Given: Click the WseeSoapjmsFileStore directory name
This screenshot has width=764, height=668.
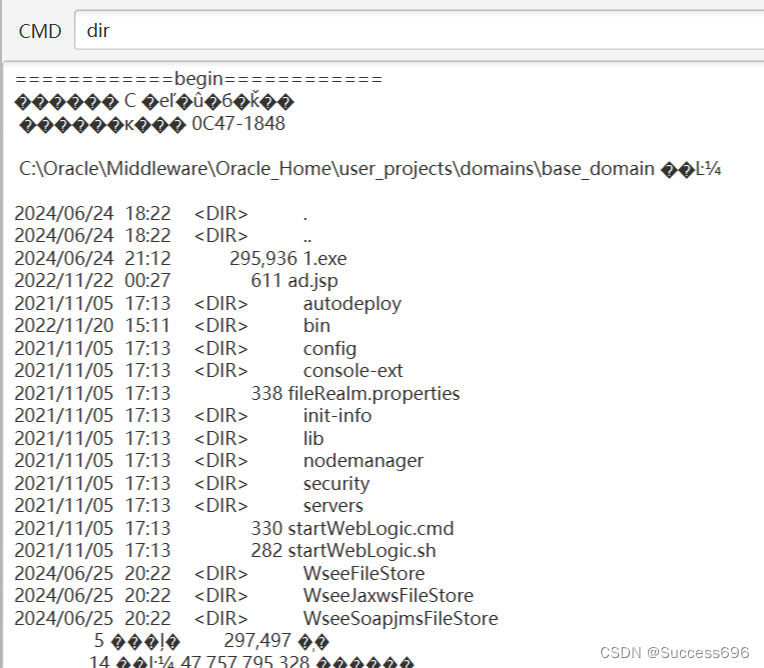Looking at the screenshot, I should click(x=401, y=618).
